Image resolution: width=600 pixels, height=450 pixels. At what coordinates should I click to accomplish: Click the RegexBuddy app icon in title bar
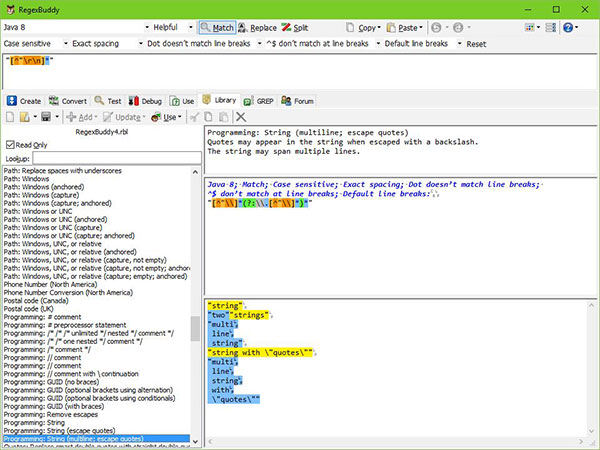pyautogui.click(x=10, y=10)
